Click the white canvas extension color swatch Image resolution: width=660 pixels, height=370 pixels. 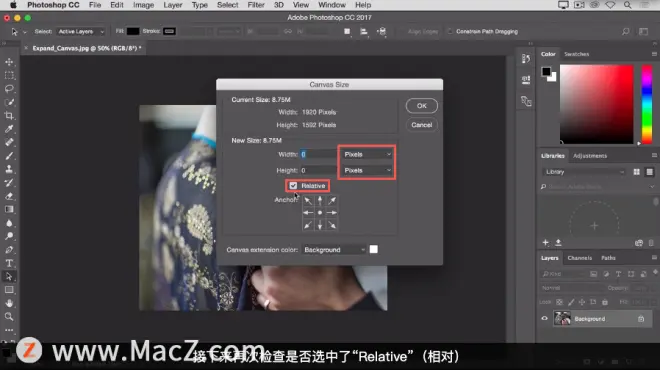coord(373,250)
